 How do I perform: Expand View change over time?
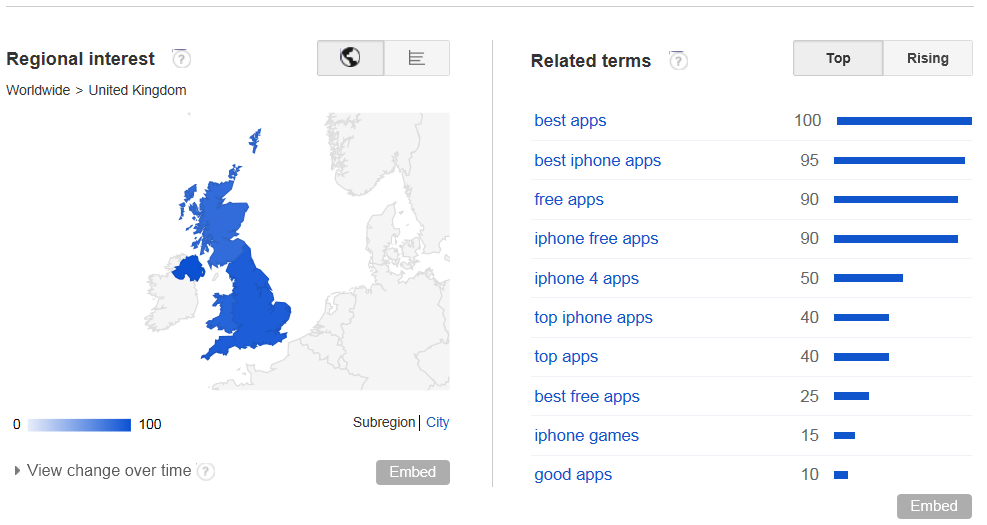point(103,470)
